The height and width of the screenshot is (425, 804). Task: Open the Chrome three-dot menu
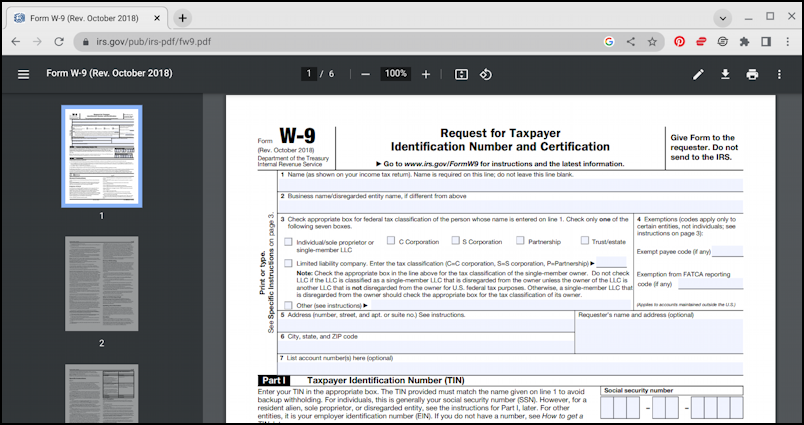(x=787, y=42)
